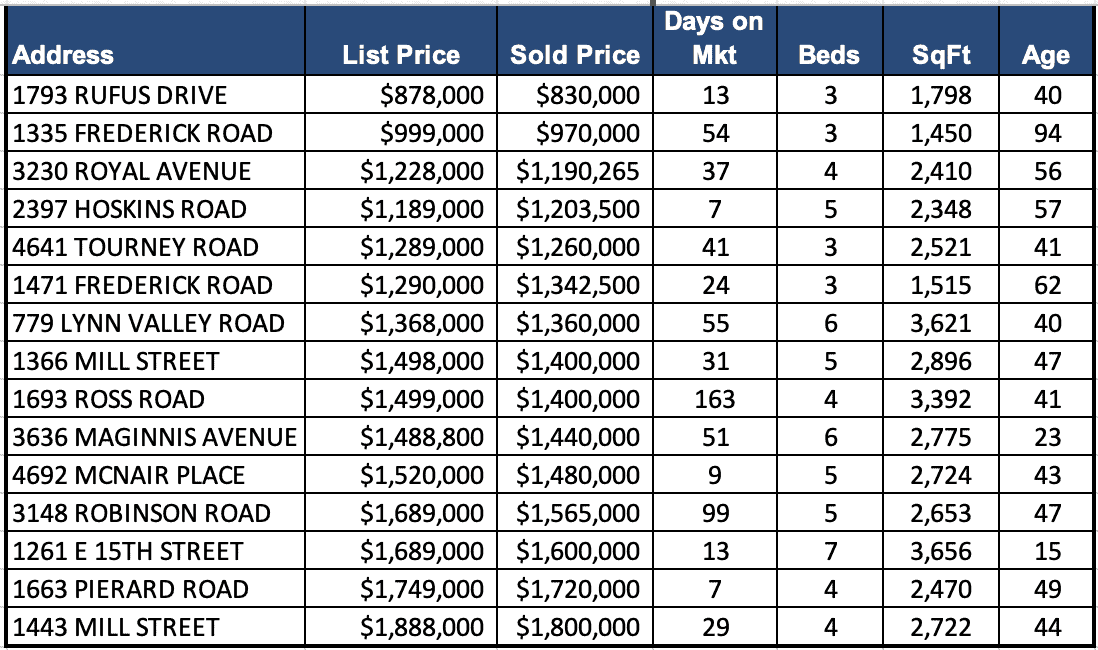Select the Days on Mkt header
This screenshot has width=1098, height=650.
click(714, 38)
